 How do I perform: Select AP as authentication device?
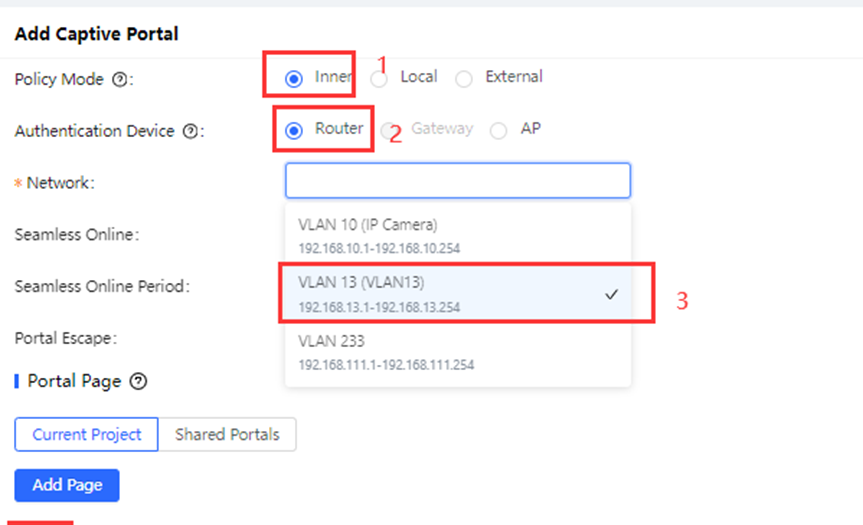499,130
